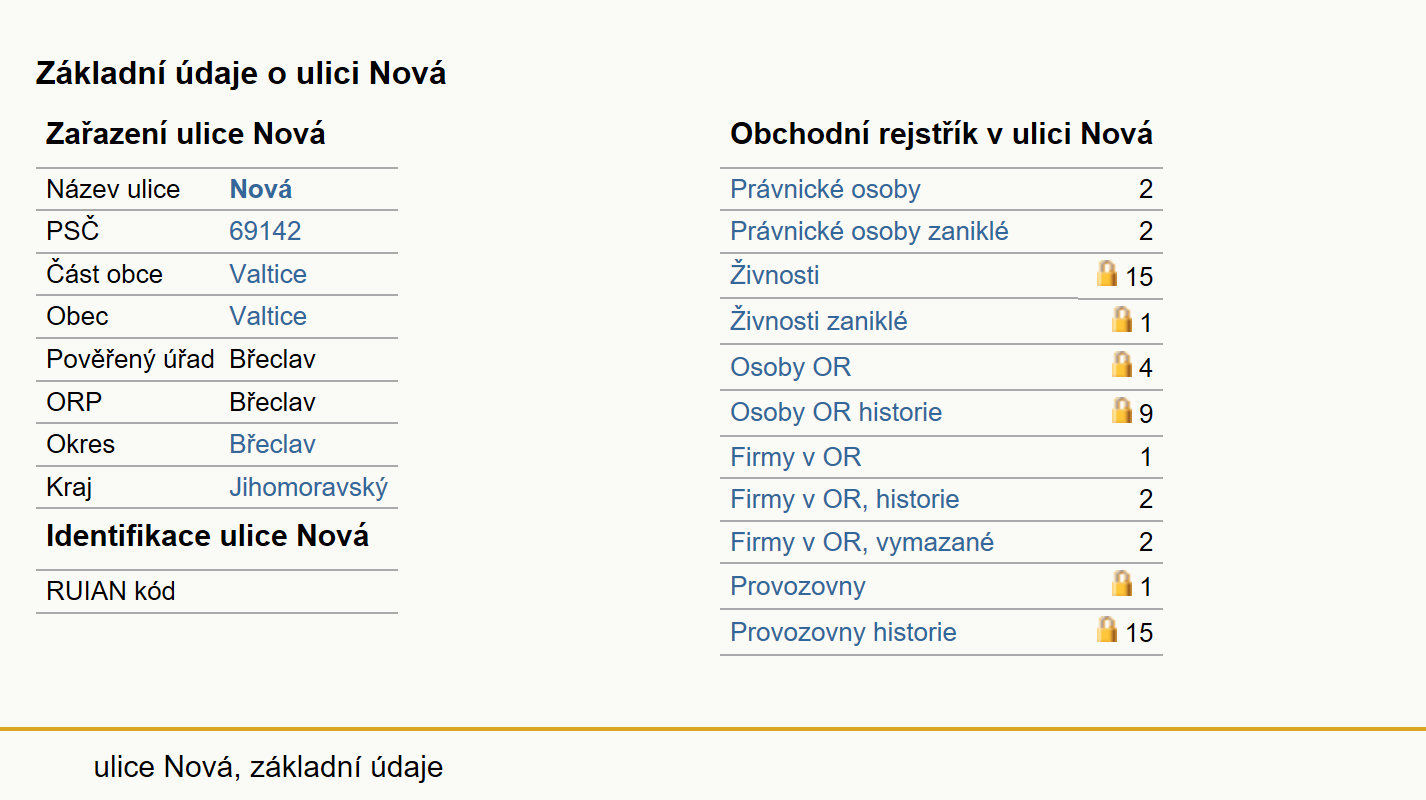The image size is (1426, 800).
Task: Open the Právnické osoby link
Action: tap(825, 189)
